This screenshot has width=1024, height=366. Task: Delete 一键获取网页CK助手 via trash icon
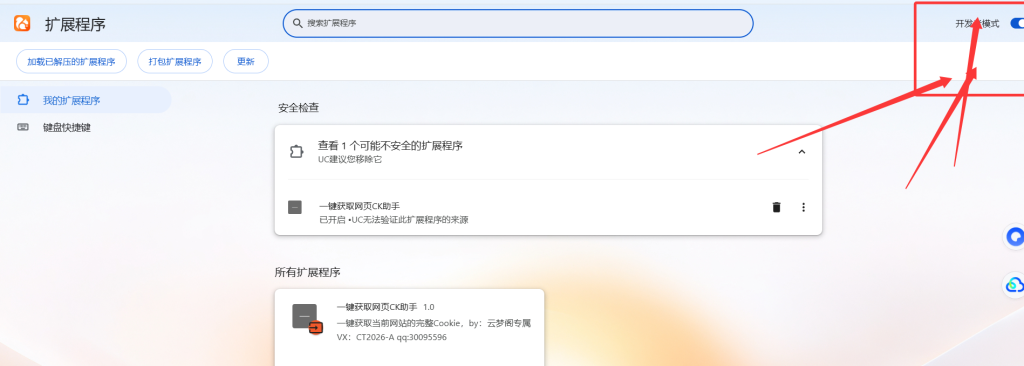[x=776, y=207]
